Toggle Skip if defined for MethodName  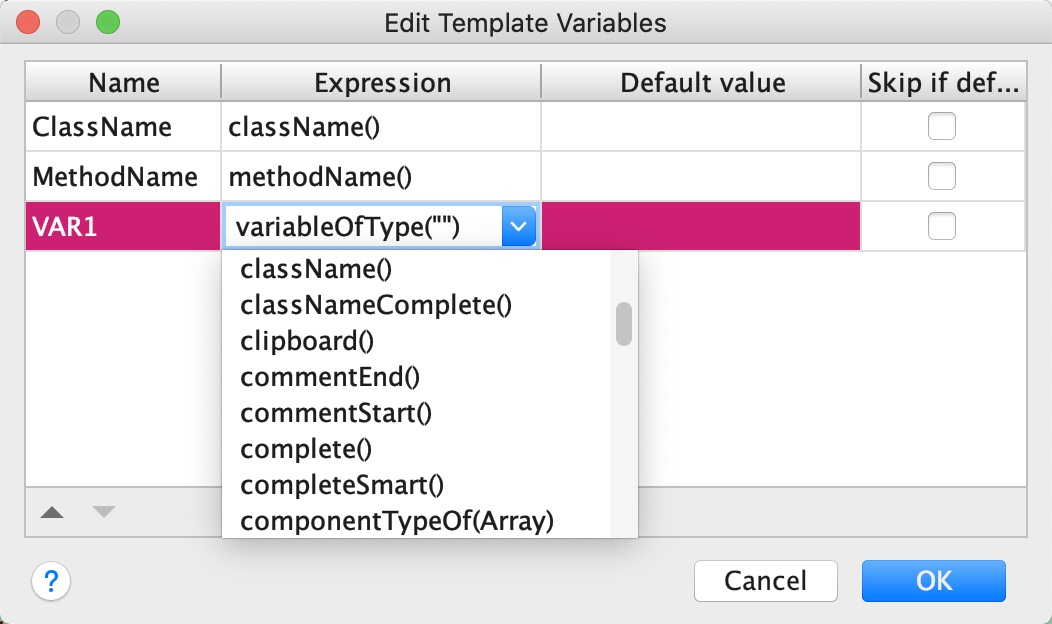(x=941, y=177)
